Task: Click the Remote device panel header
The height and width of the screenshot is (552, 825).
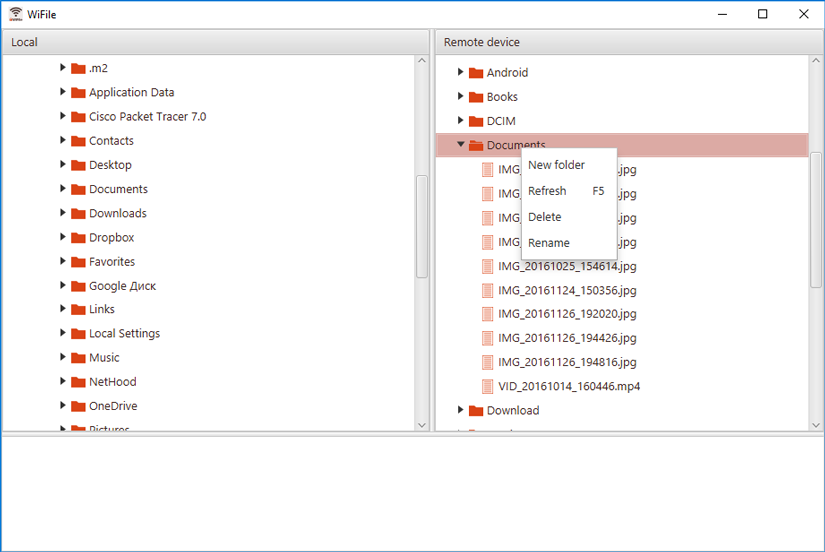Action: click(629, 42)
